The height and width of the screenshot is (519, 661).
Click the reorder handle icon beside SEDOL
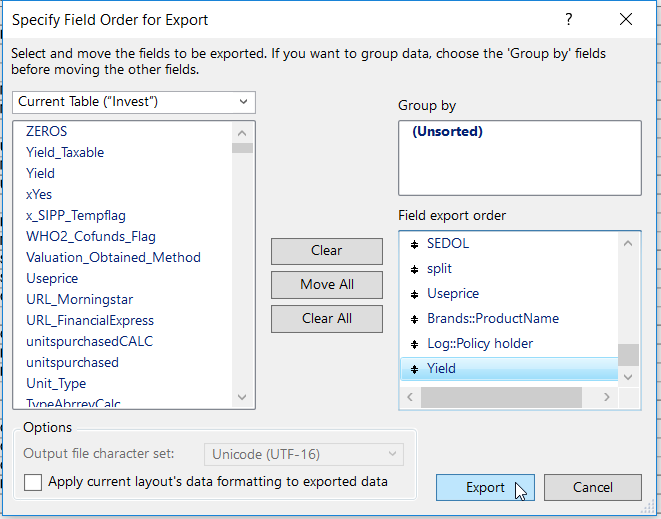tap(414, 244)
